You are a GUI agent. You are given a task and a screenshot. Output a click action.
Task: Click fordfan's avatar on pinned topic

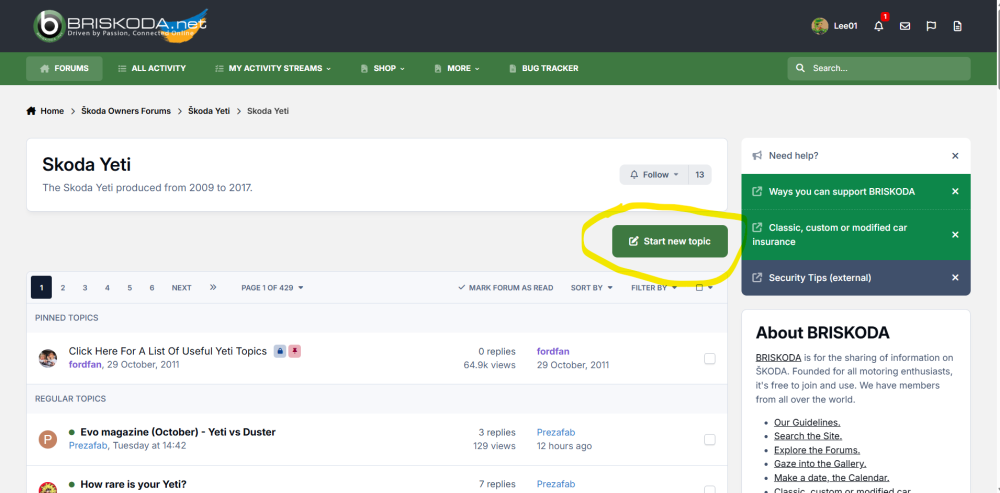(48, 358)
